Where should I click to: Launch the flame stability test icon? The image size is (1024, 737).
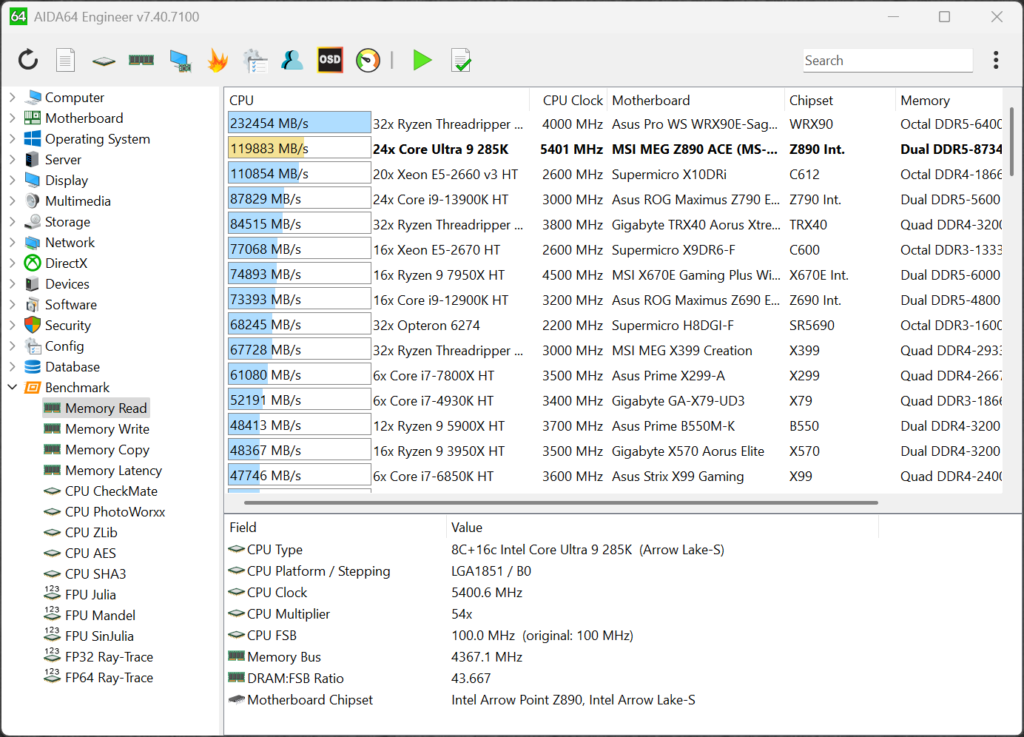click(x=217, y=61)
